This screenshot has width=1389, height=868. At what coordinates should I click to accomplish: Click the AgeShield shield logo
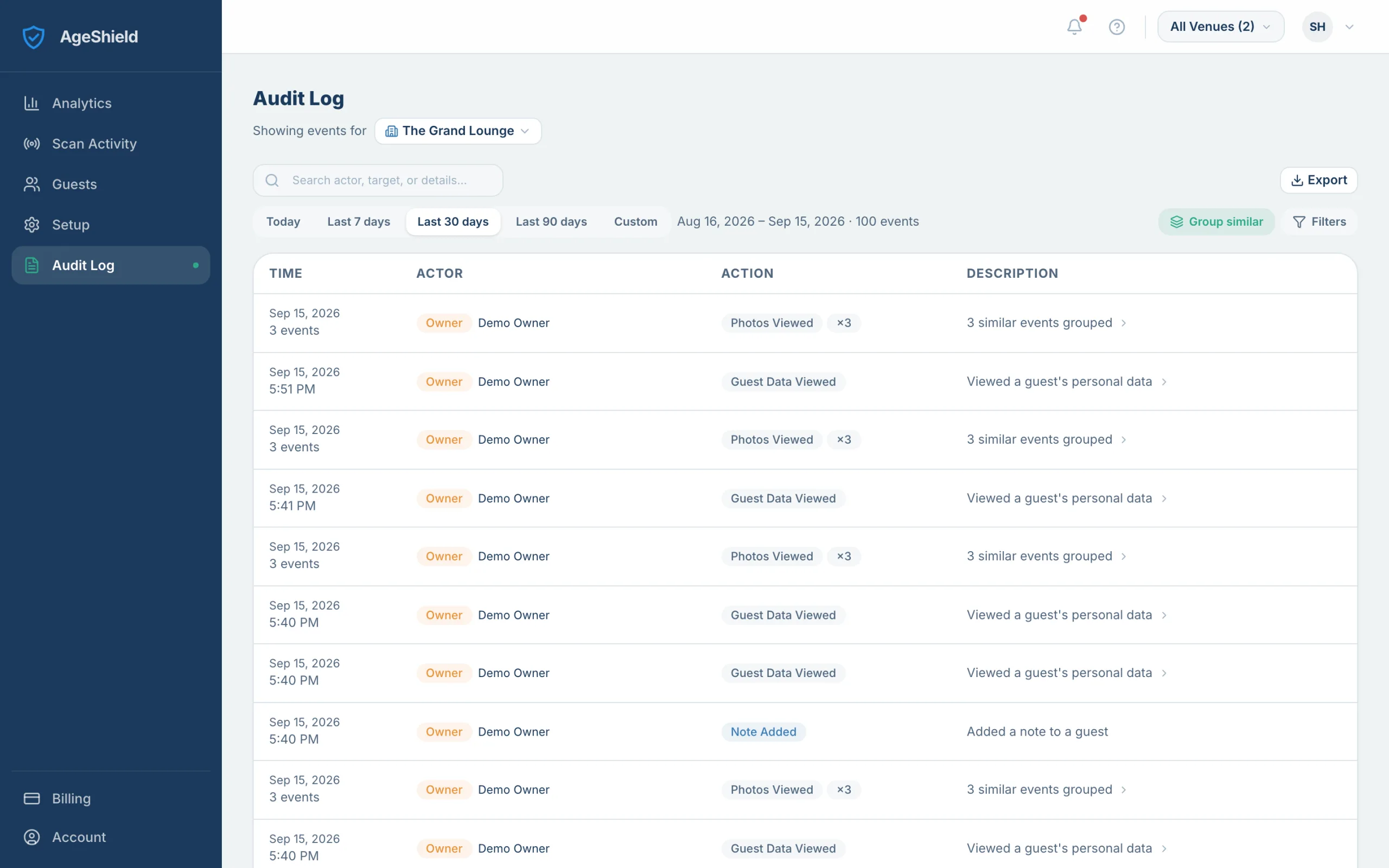(x=33, y=37)
